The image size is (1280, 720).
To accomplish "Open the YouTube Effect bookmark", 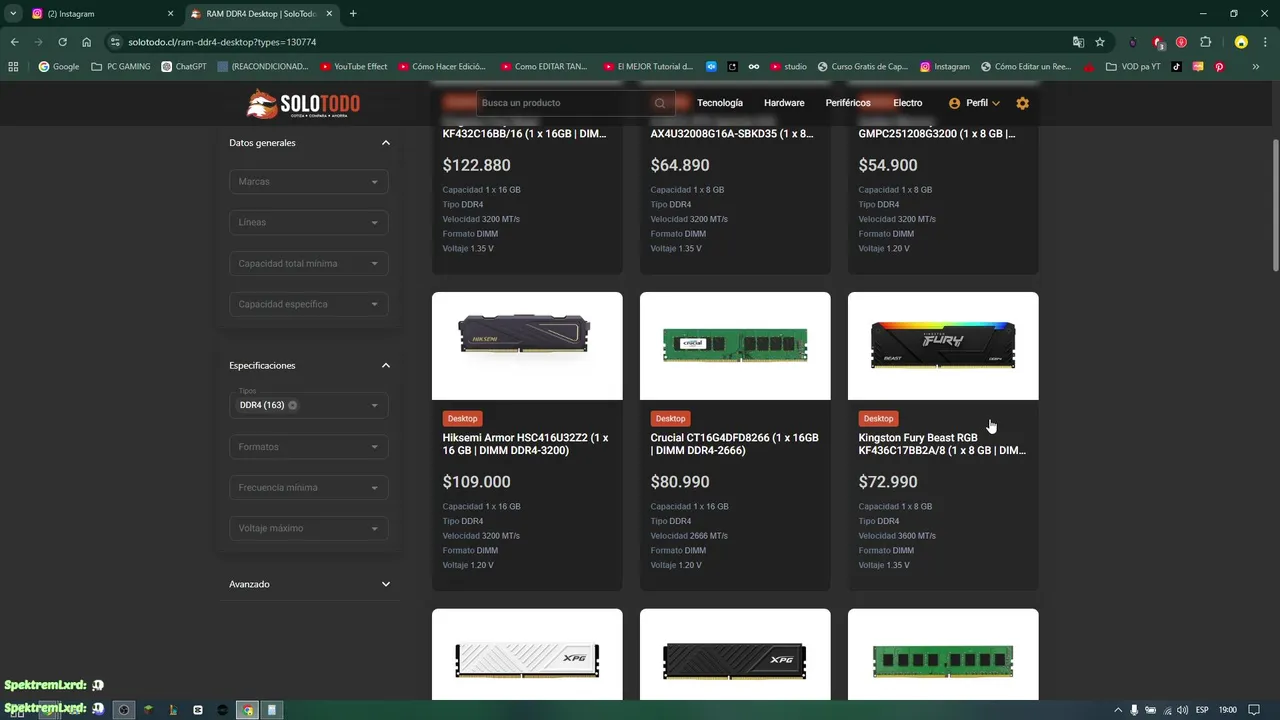I will point(354,67).
